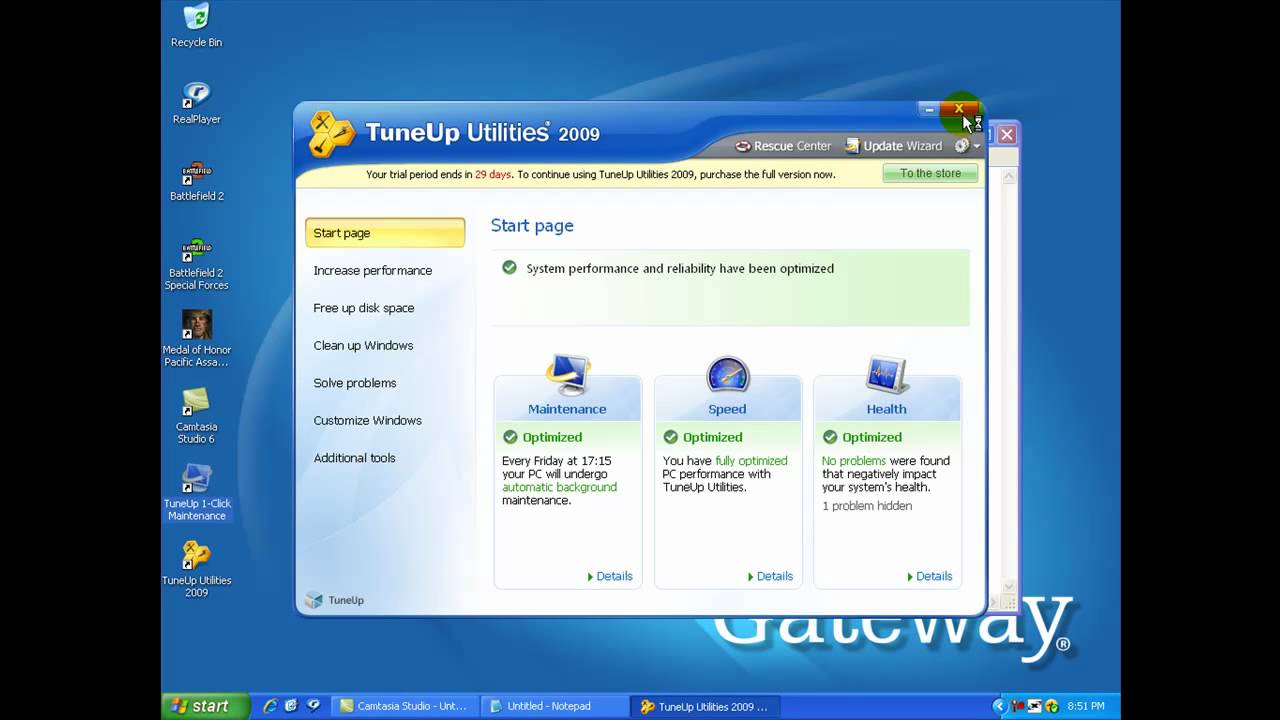Select the Start page tab
Image resolution: width=1280 pixels, height=720 pixels.
[x=385, y=233]
